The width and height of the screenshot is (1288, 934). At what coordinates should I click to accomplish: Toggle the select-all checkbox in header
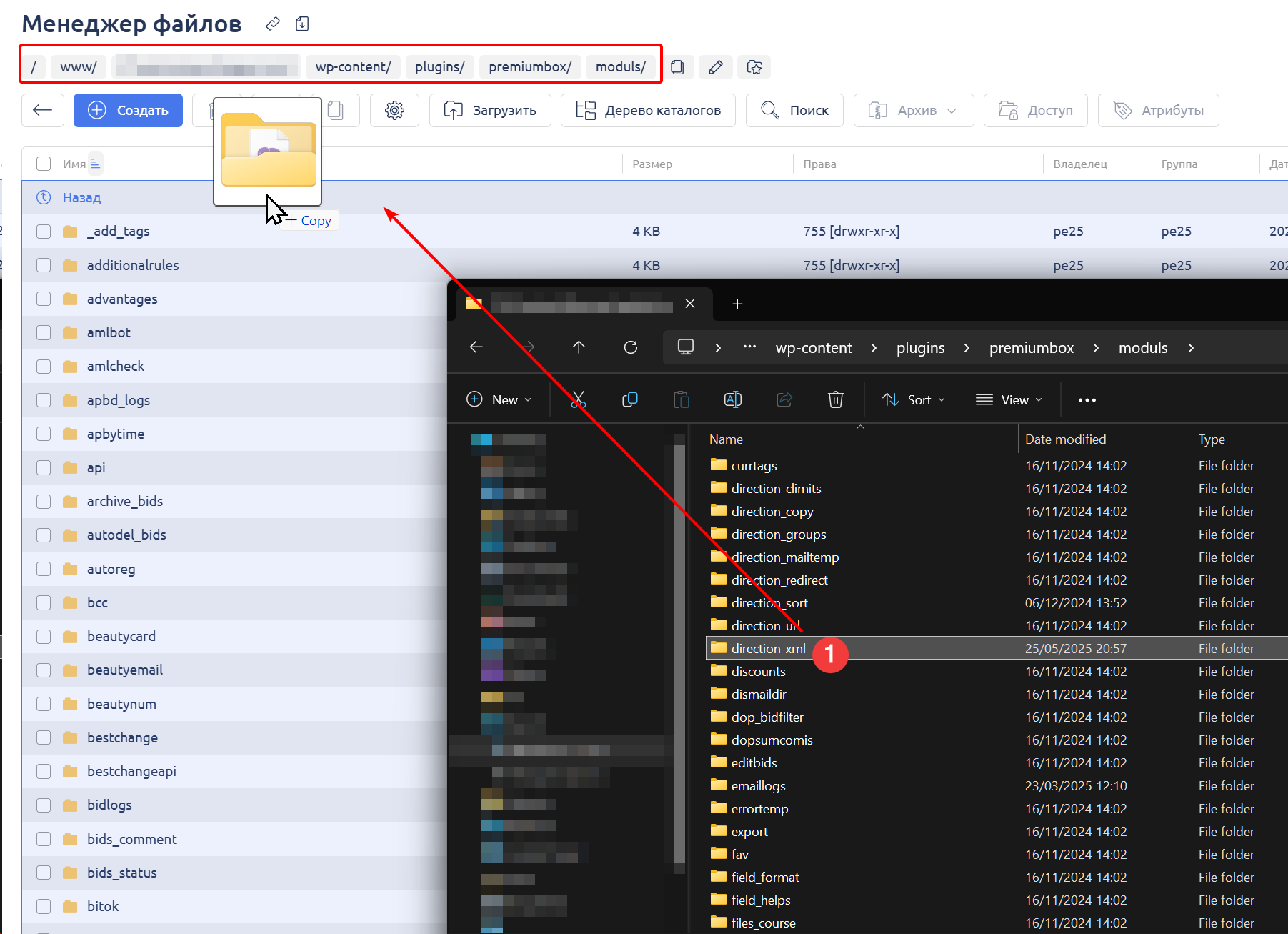(44, 164)
